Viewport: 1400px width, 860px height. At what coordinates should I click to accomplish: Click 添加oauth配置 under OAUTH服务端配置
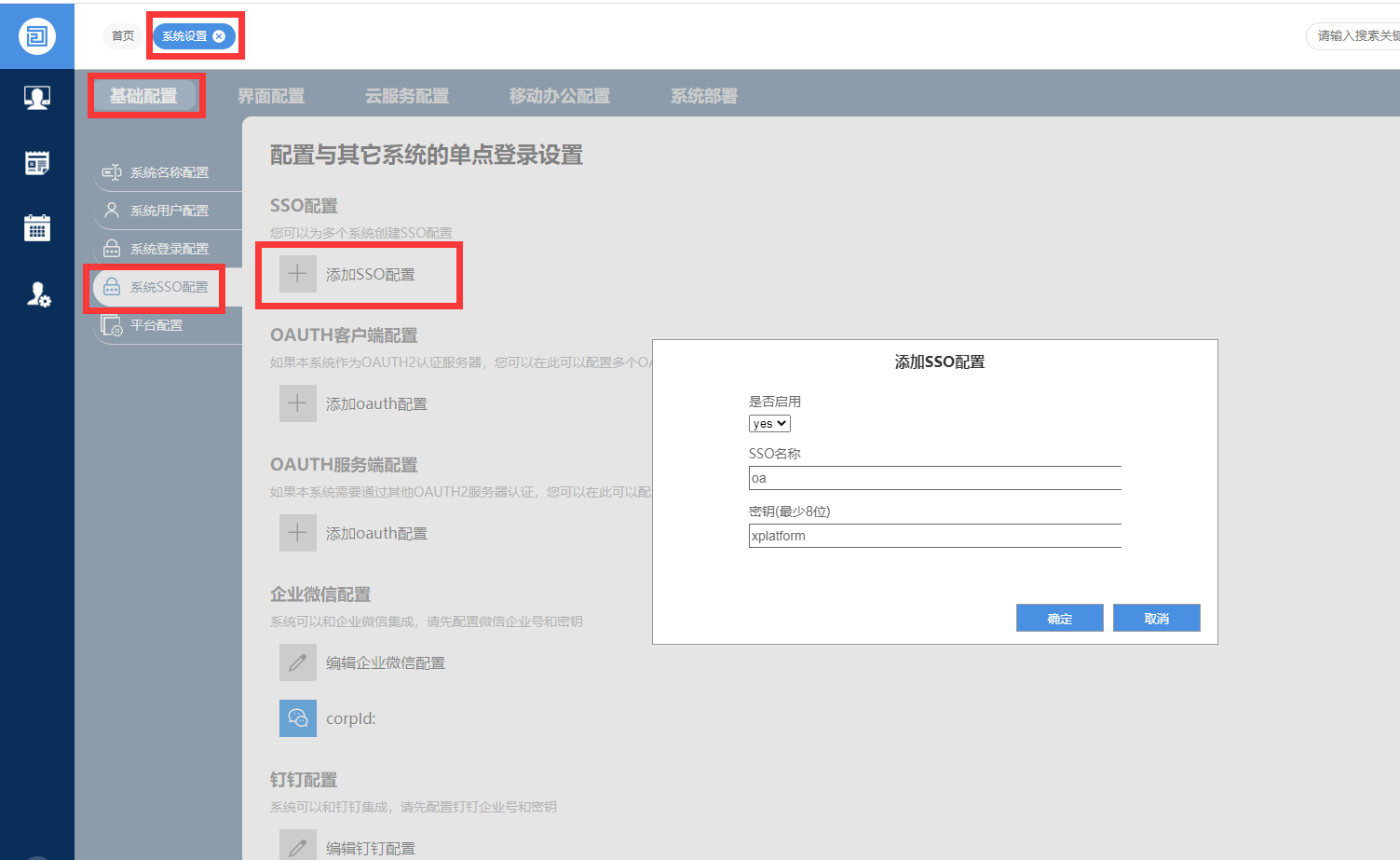(x=376, y=534)
